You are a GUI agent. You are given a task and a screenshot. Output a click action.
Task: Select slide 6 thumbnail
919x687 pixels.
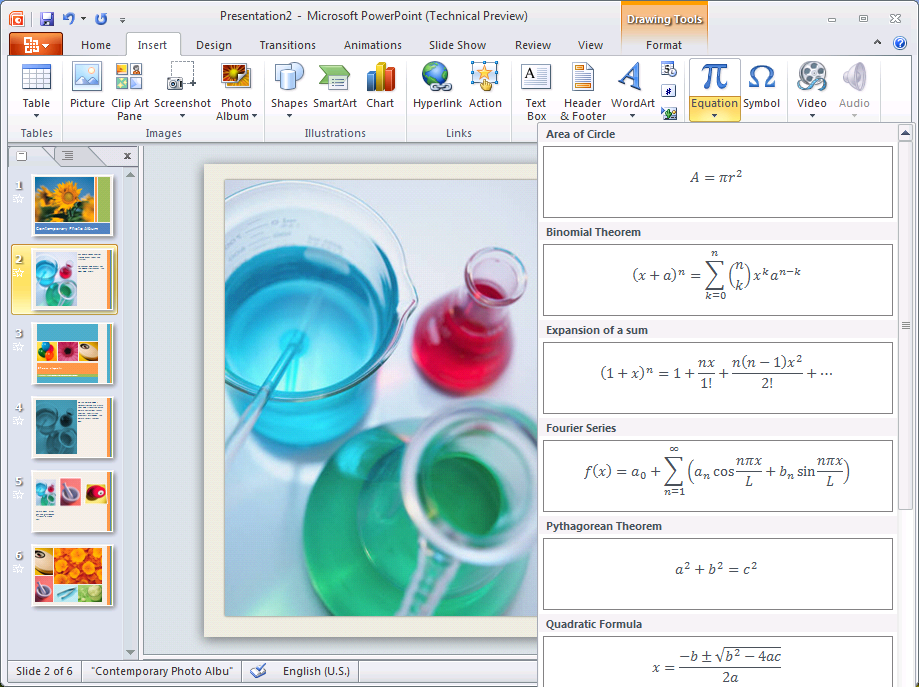tap(72, 575)
